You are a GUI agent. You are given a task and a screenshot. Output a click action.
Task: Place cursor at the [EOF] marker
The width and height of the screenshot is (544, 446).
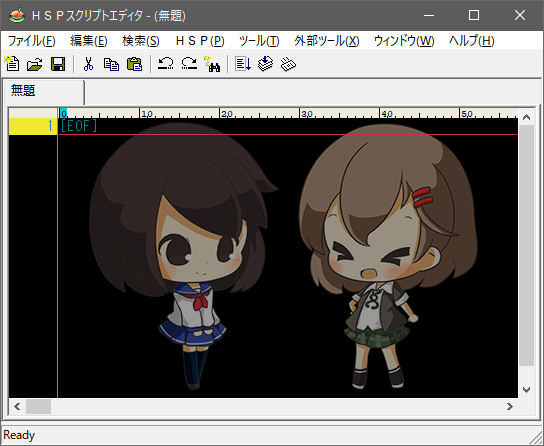click(79, 126)
